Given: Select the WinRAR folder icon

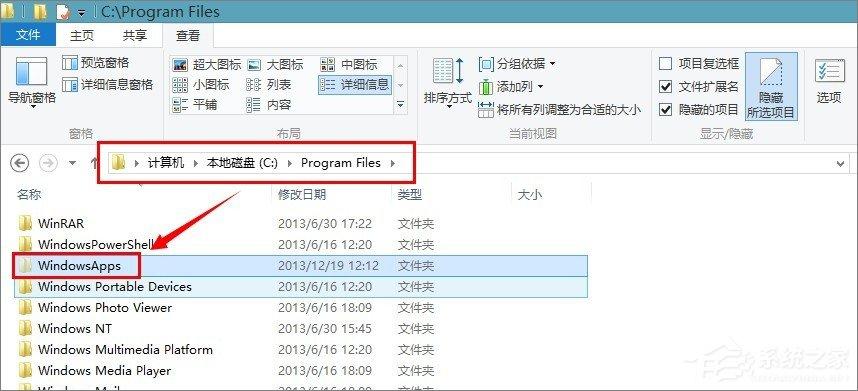Looking at the screenshot, I should coord(25,223).
